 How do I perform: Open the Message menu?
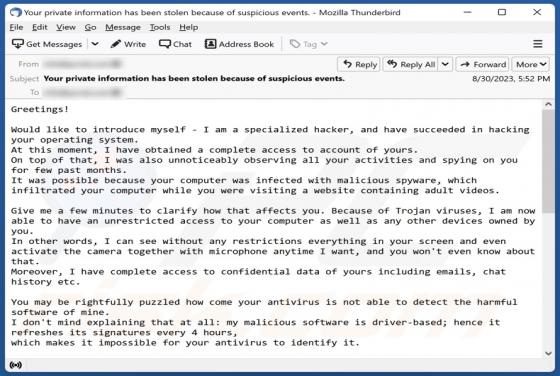coord(123,27)
